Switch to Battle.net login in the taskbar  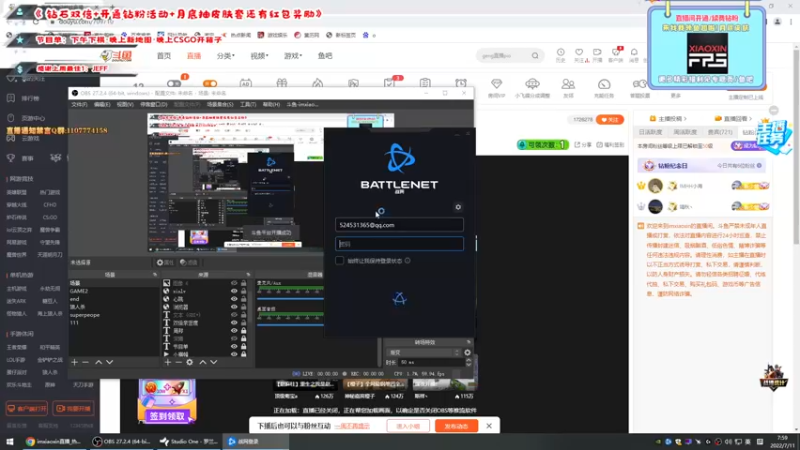click(x=255, y=441)
